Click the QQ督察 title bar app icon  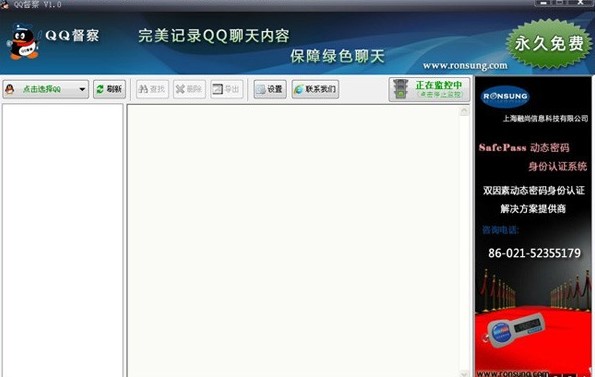[5, 5]
